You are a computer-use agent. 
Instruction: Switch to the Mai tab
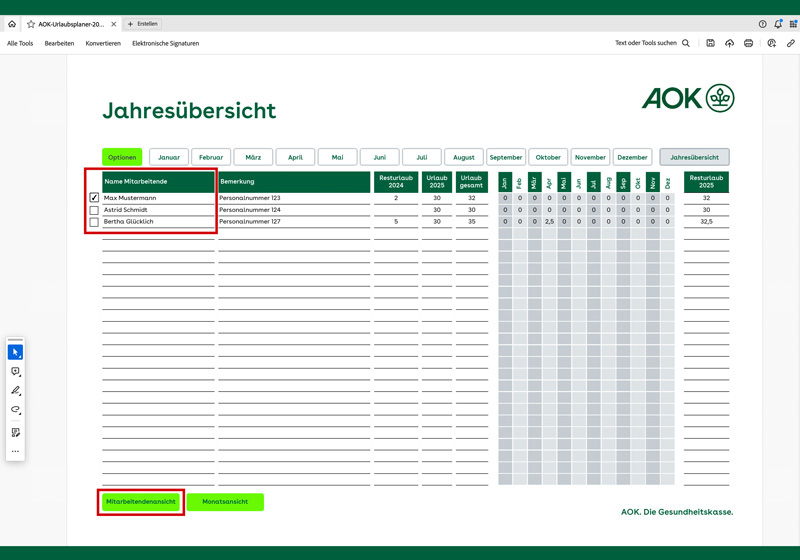click(x=337, y=157)
